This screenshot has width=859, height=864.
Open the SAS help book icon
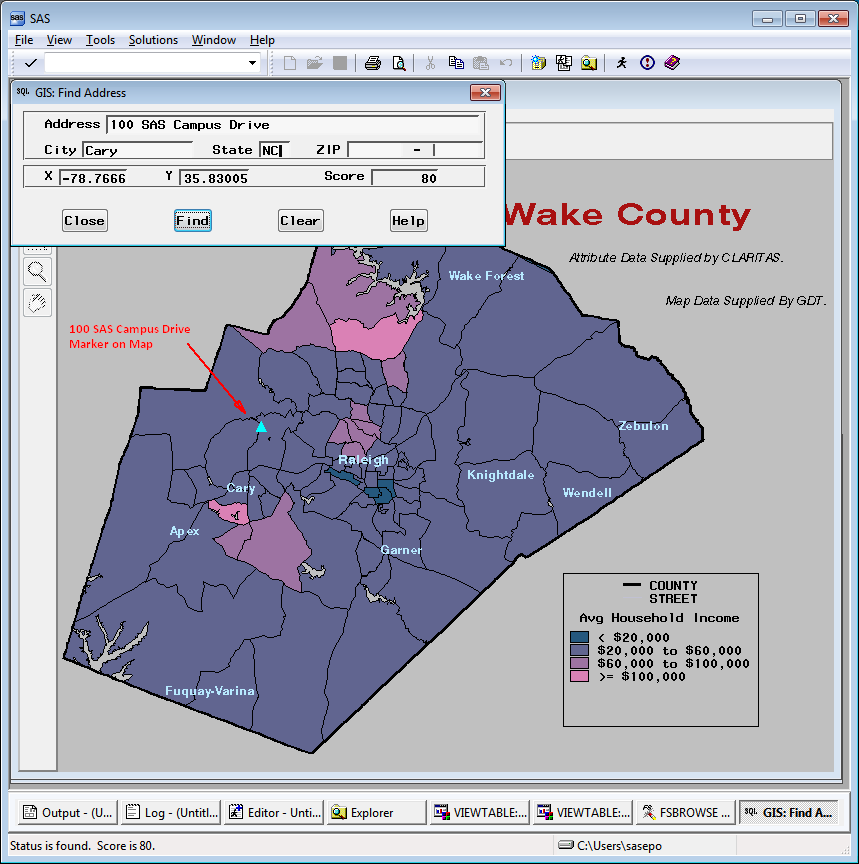click(x=671, y=63)
